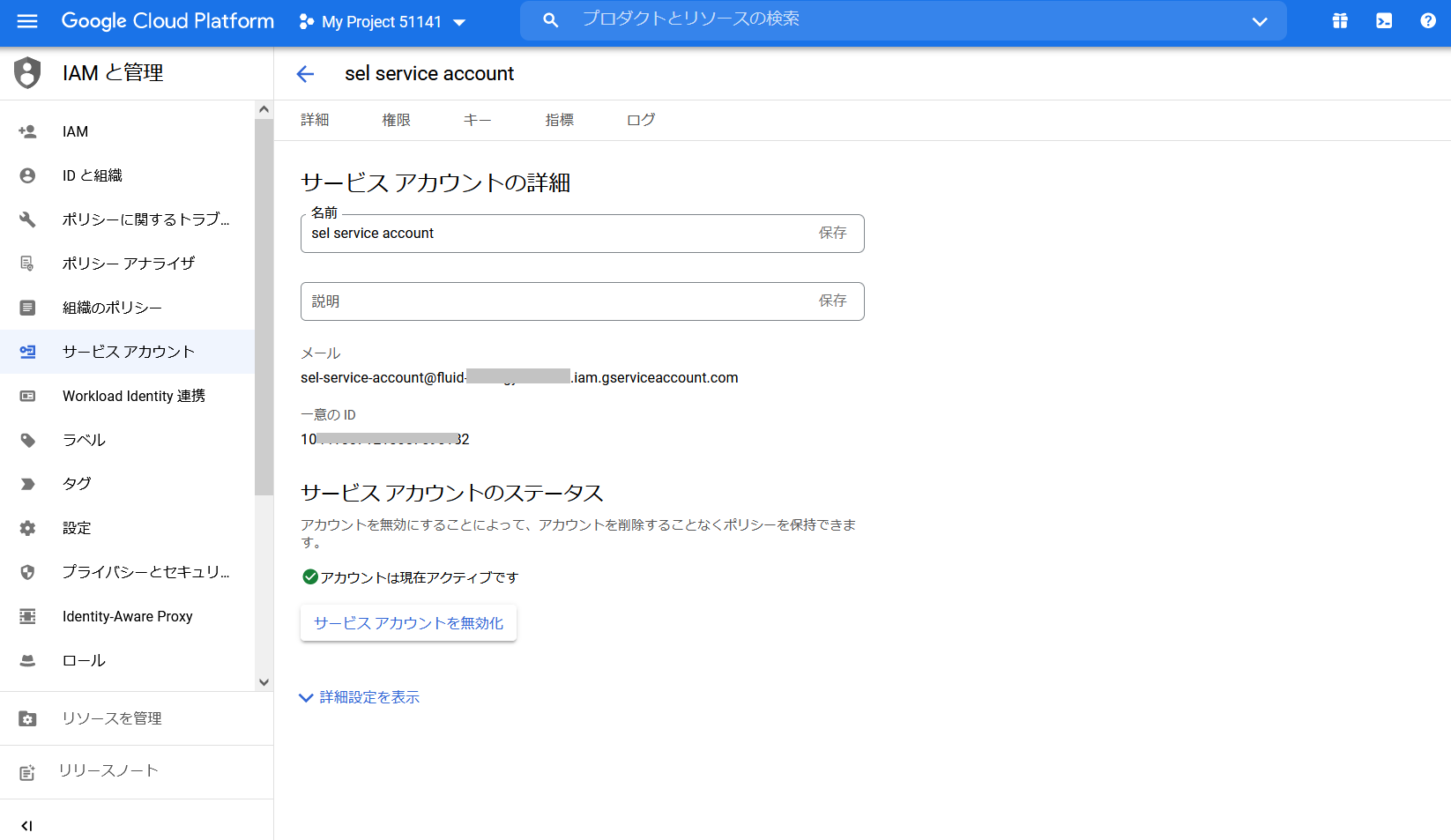Click the search magnifier icon
This screenshot has height=840, width=1451.
tap(550, 20)
